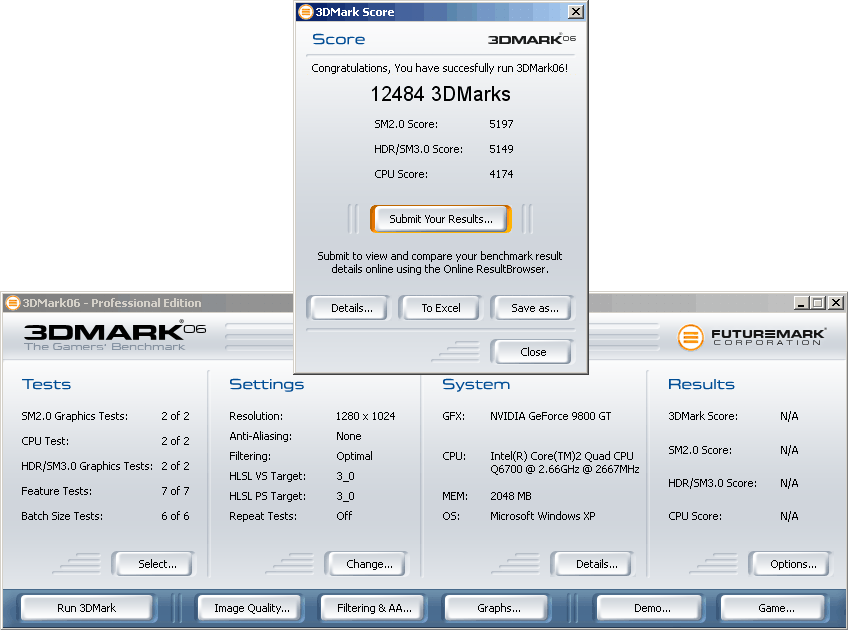Dismiss the score dialog with the Close button
Viewport: 848px width, 630px height.
[533, 352]
